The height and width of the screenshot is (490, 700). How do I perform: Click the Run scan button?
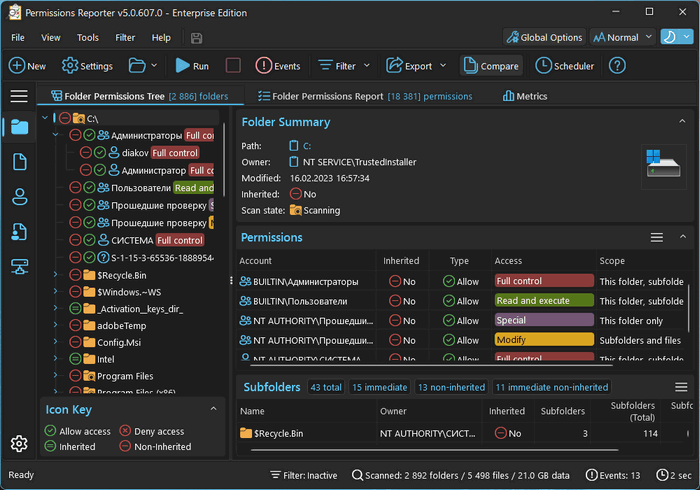[x=192, y=66]
